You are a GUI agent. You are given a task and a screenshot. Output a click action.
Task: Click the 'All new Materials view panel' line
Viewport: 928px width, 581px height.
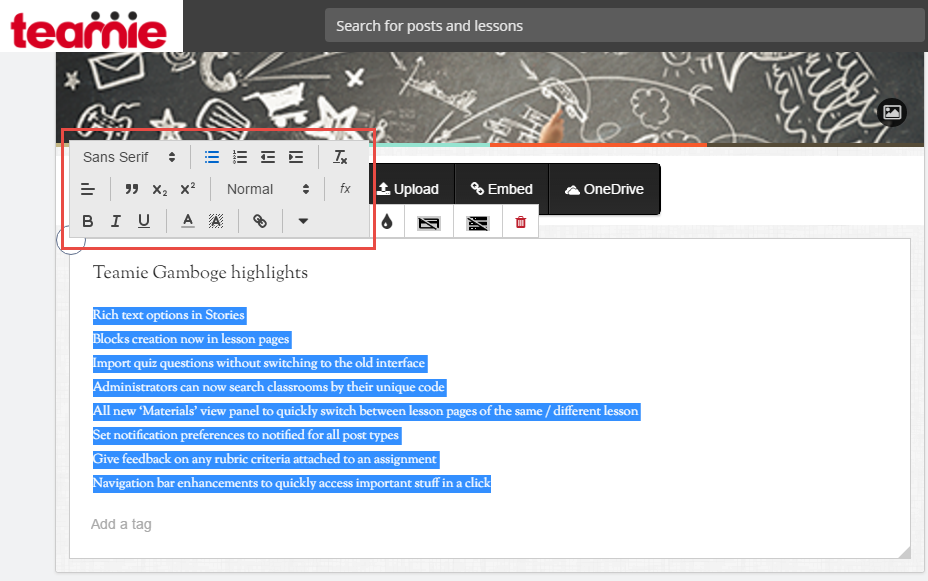tap(366, 411)
